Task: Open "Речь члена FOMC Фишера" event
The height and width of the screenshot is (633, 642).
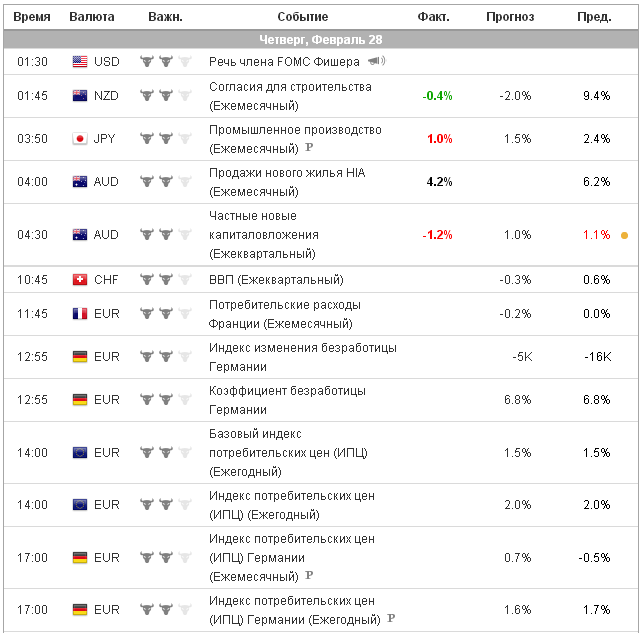Action: 283,62
